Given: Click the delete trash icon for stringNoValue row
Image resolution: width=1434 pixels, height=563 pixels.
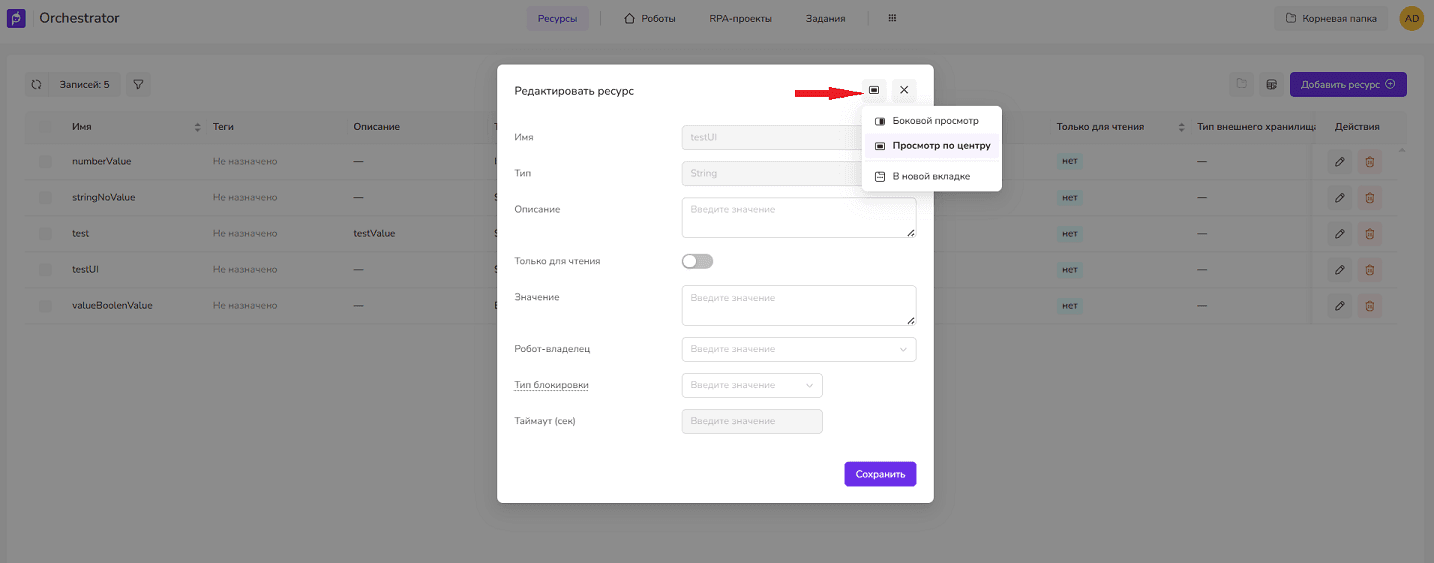Looking at the screenshot, I should pyautogui.click(x=1369, y=198).
